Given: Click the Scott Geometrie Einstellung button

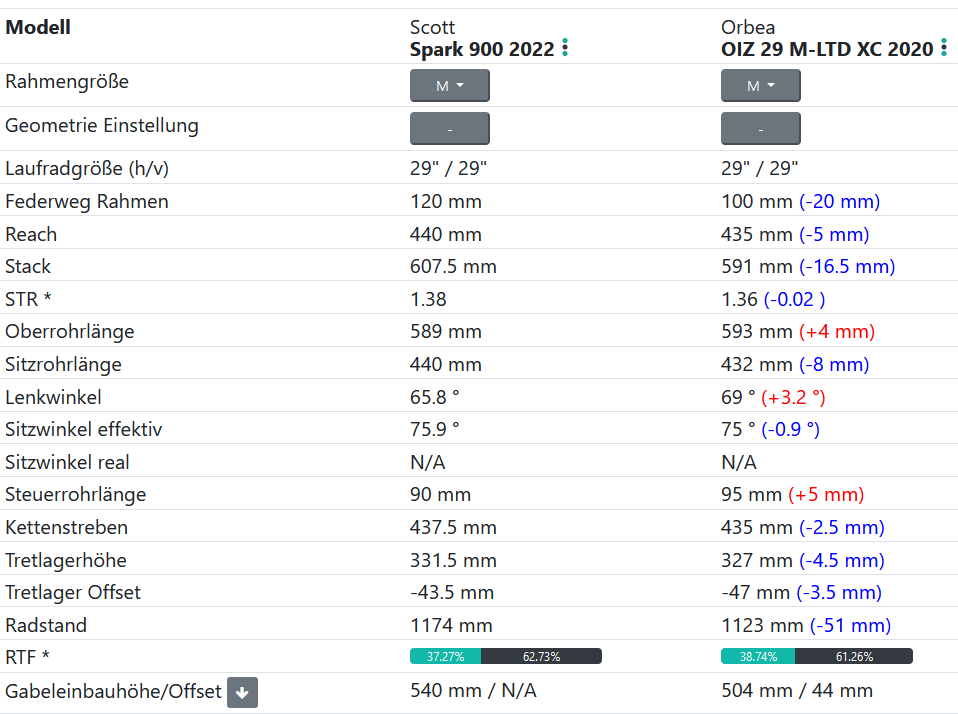Looking at the screenshot, I should [x=449, y=129].
